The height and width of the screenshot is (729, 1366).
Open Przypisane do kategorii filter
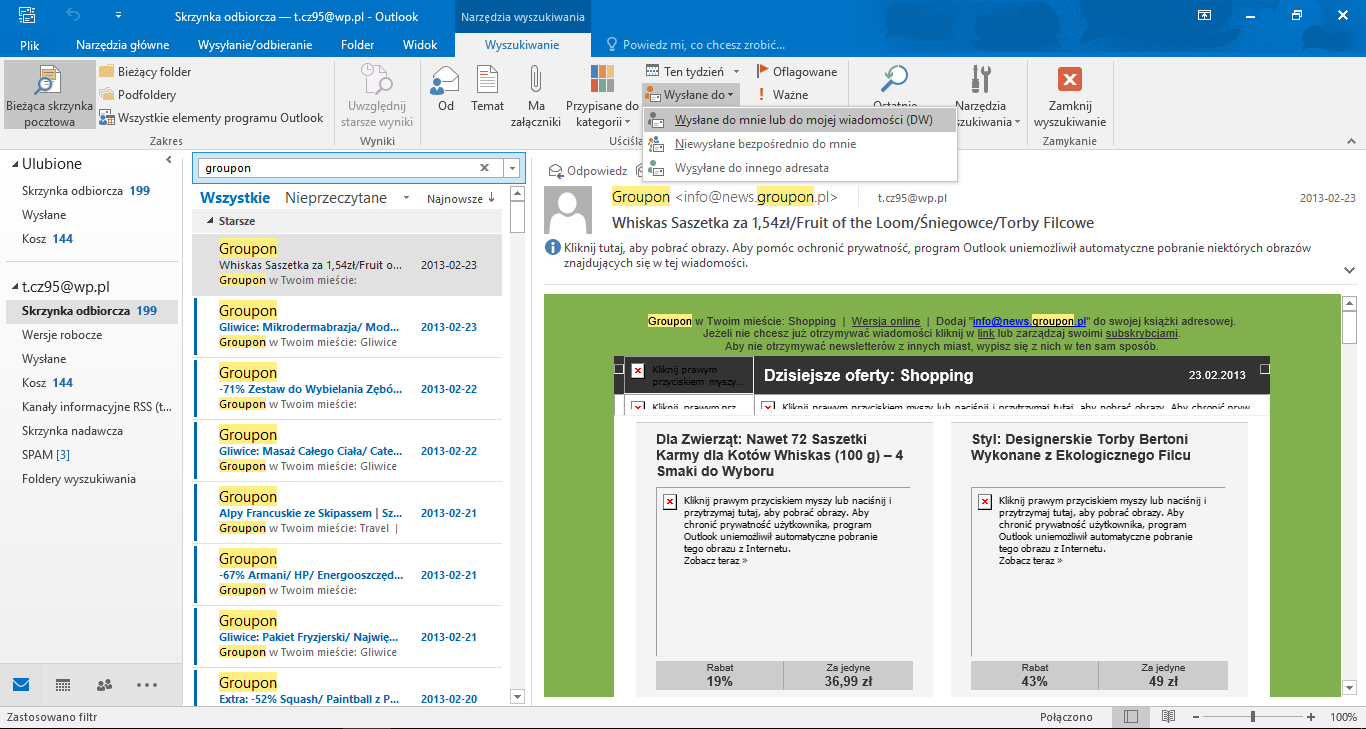602,96
